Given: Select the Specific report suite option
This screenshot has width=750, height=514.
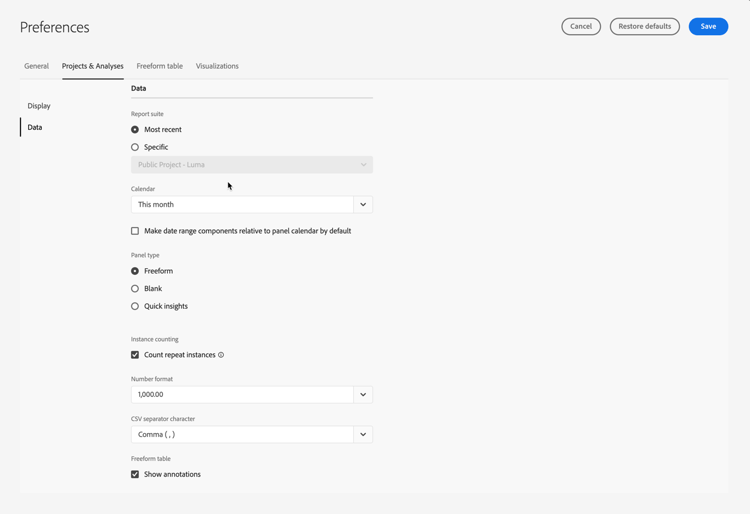Looking at the screenshot, I should coord(135,147).
